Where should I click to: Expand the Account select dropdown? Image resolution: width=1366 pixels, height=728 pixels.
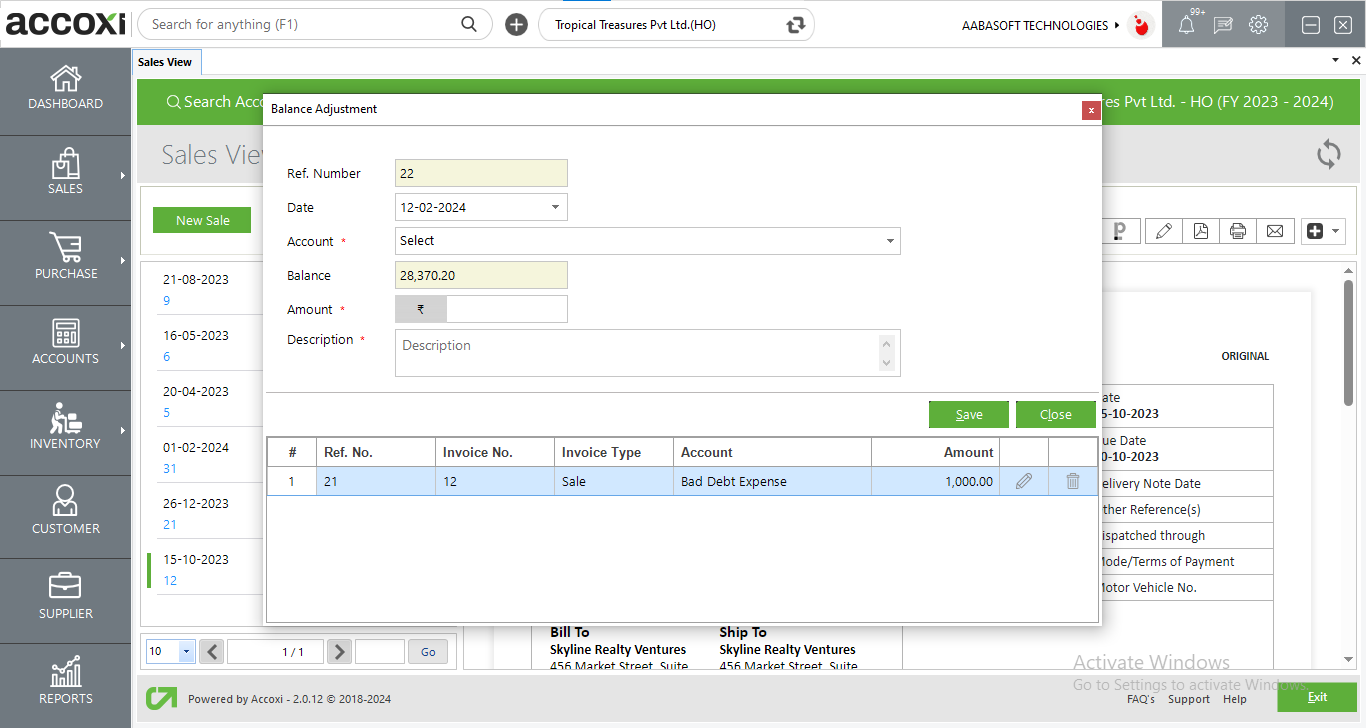[889, 241]
